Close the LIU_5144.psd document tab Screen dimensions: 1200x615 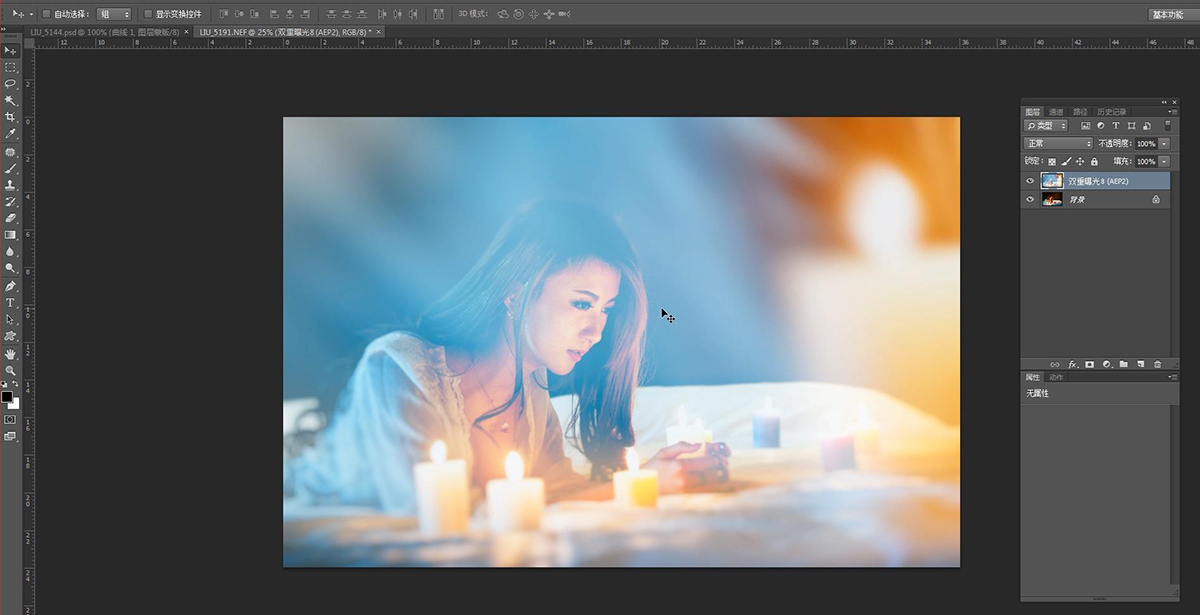coord(187,32)
